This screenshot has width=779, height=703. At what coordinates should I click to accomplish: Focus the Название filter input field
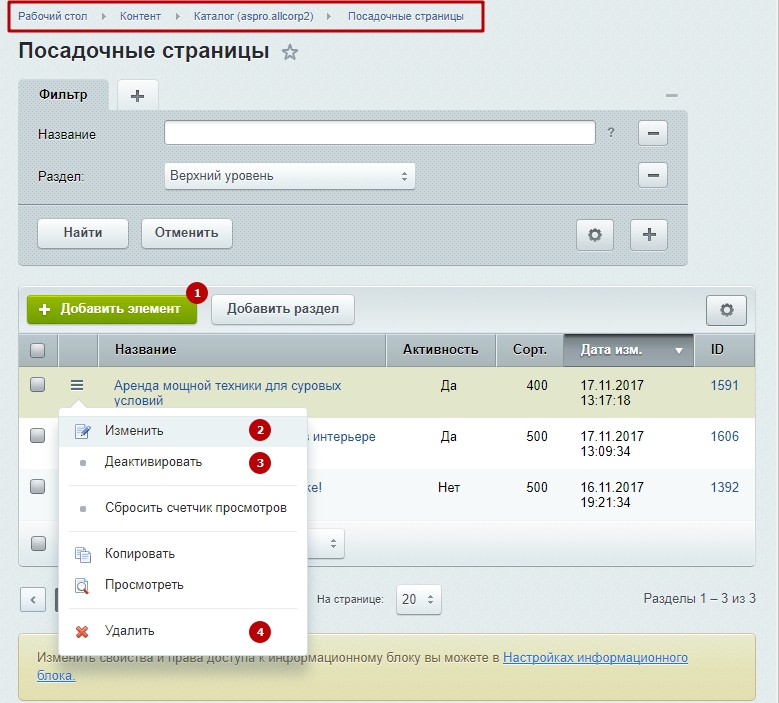pyautogui.click(x=380, y=133)
